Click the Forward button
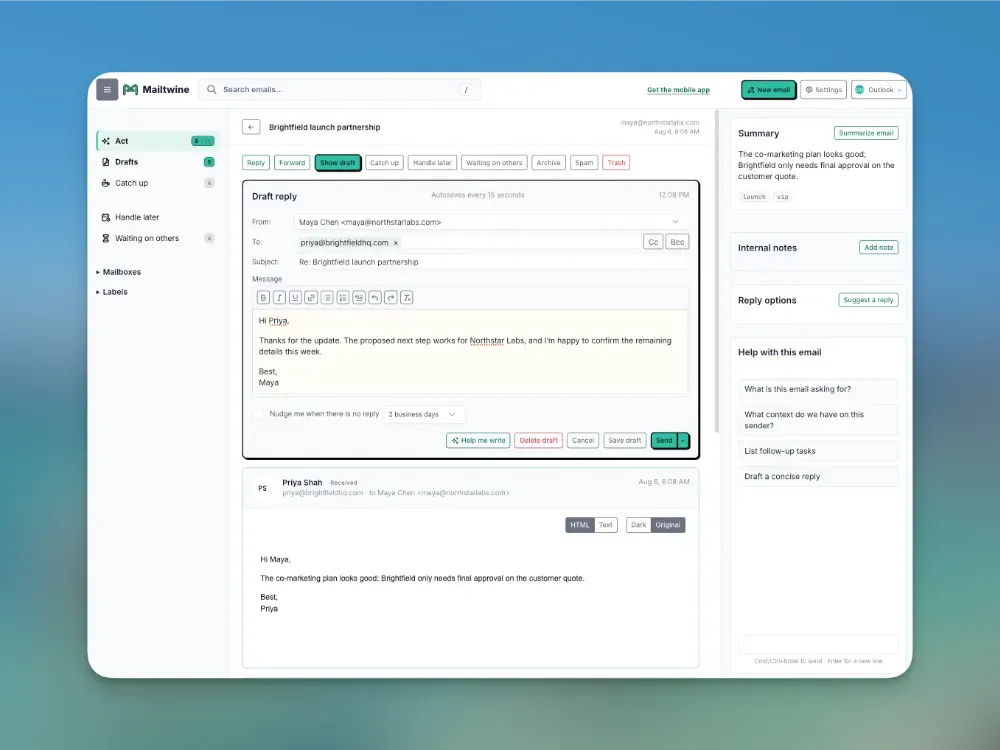1000x750 pixels. pos(292,163)
